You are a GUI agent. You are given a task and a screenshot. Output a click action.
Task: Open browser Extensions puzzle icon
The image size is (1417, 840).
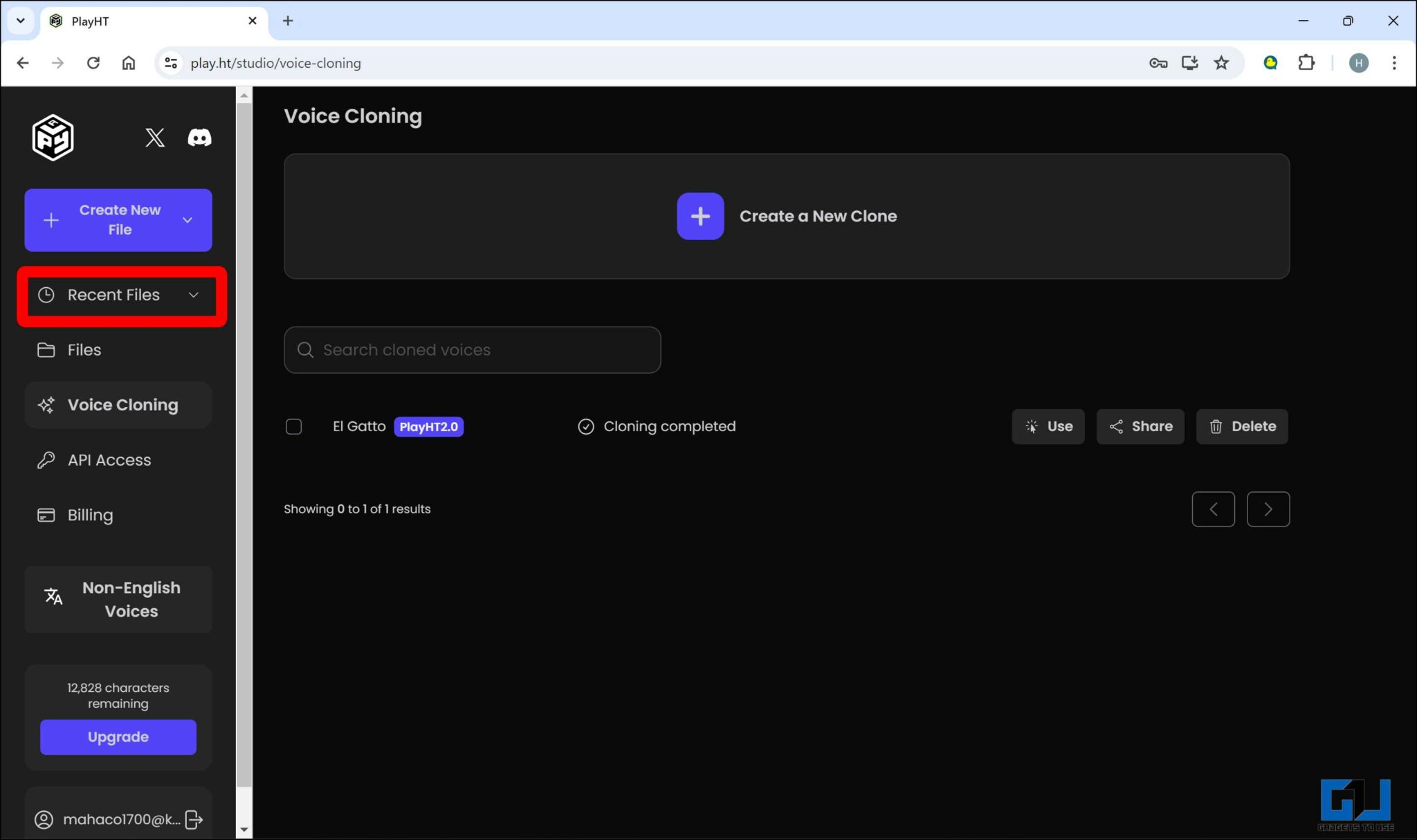point(1306,63)
